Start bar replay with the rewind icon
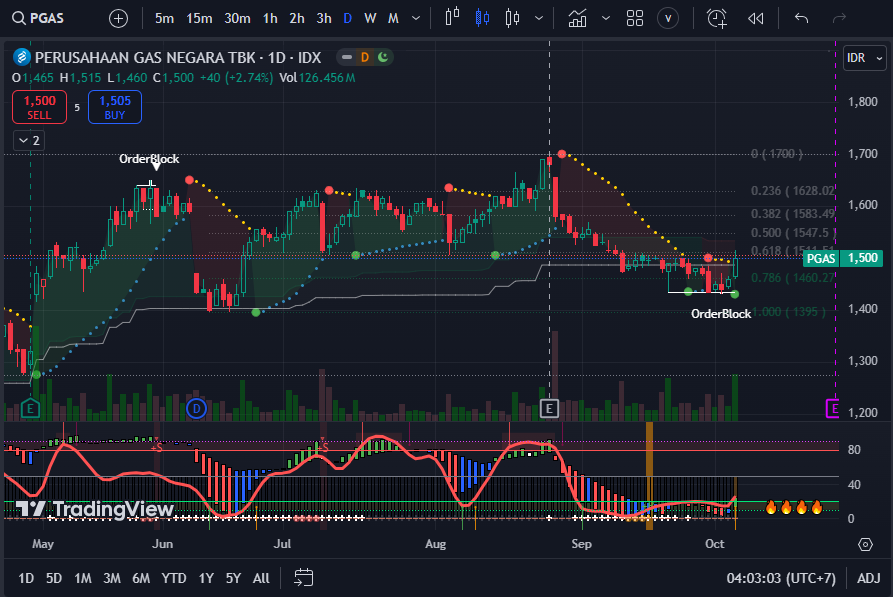Image resolution: width=893 pixels, height=597 pixels. [755, 19]
